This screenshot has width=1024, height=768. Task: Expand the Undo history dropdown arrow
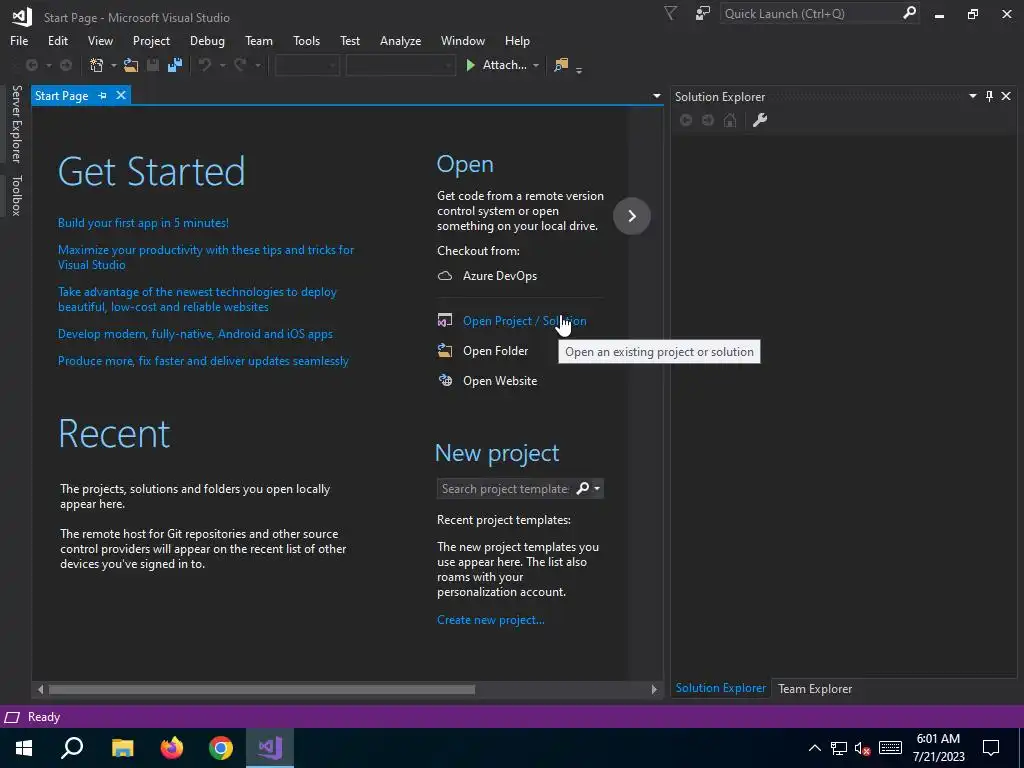[x=222, y=65]
